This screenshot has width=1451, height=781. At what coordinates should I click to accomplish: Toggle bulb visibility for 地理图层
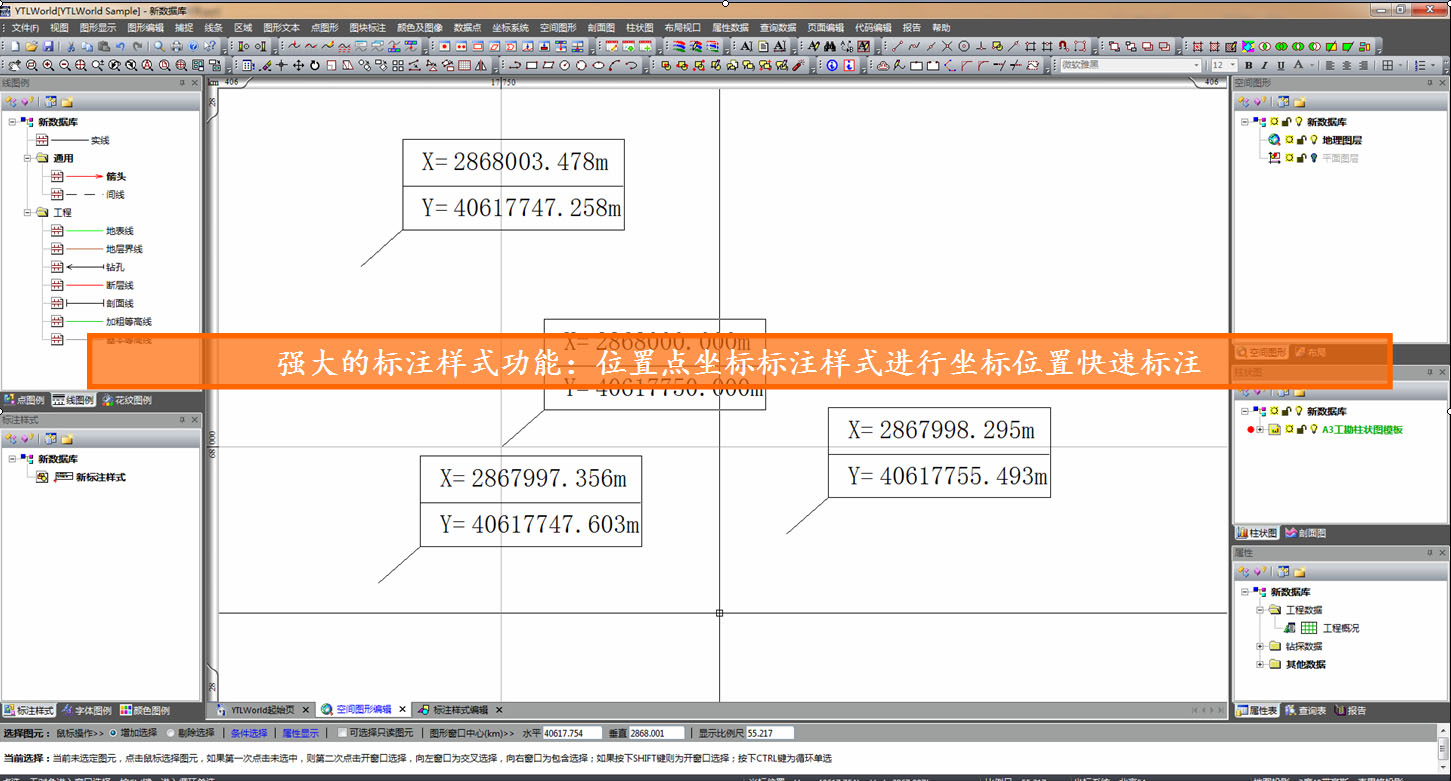tap(1314, 140)
